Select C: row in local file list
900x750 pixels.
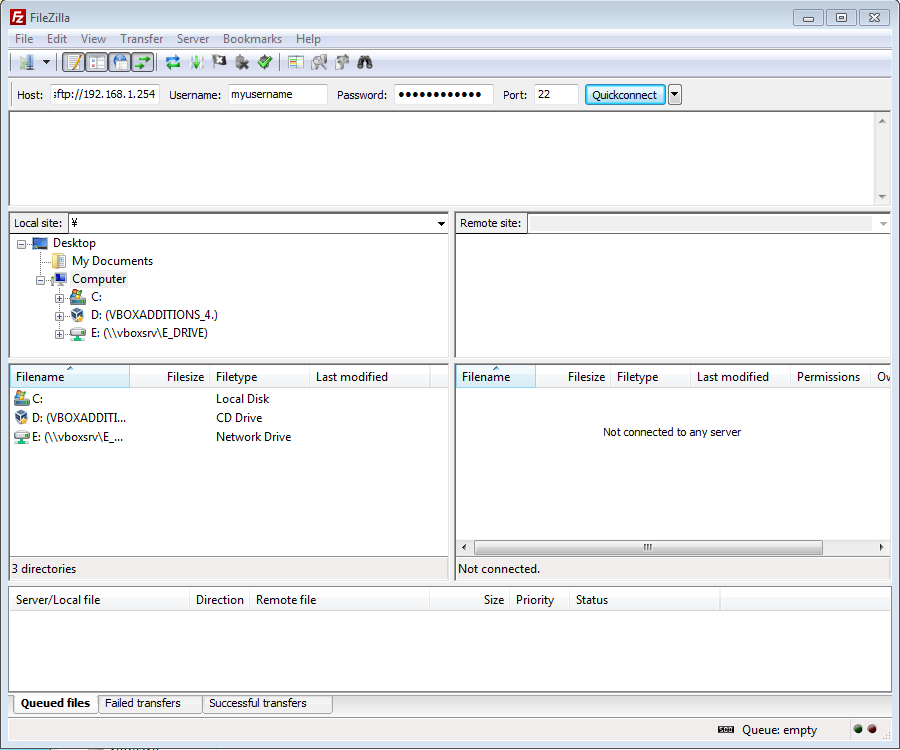(228, 399)
